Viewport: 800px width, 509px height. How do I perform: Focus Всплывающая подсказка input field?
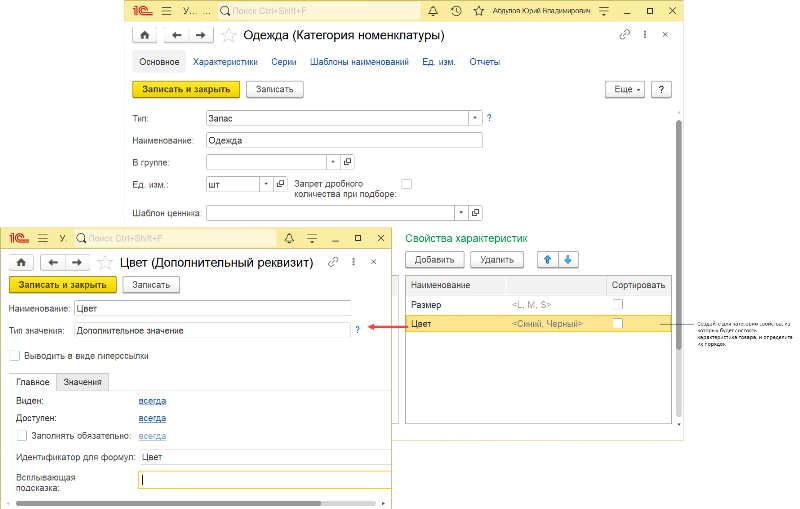[264, 480]
